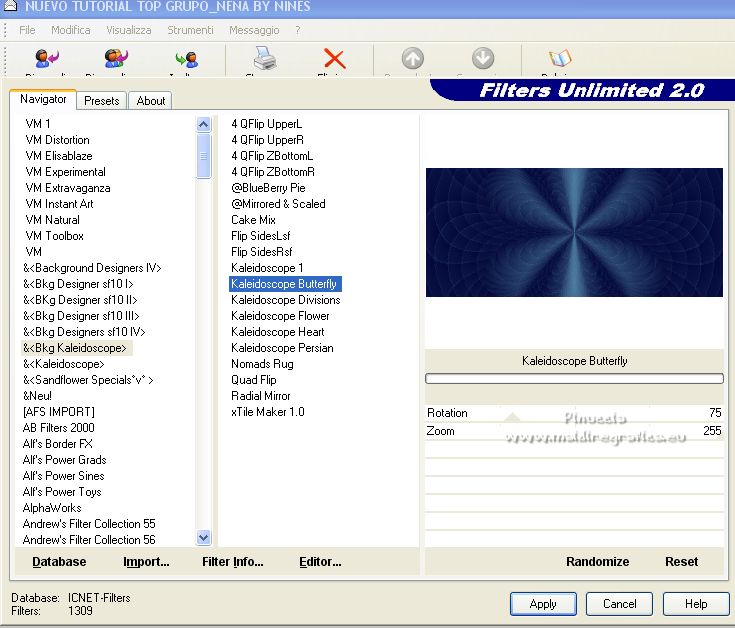Click the Apply button

[543, 604]
